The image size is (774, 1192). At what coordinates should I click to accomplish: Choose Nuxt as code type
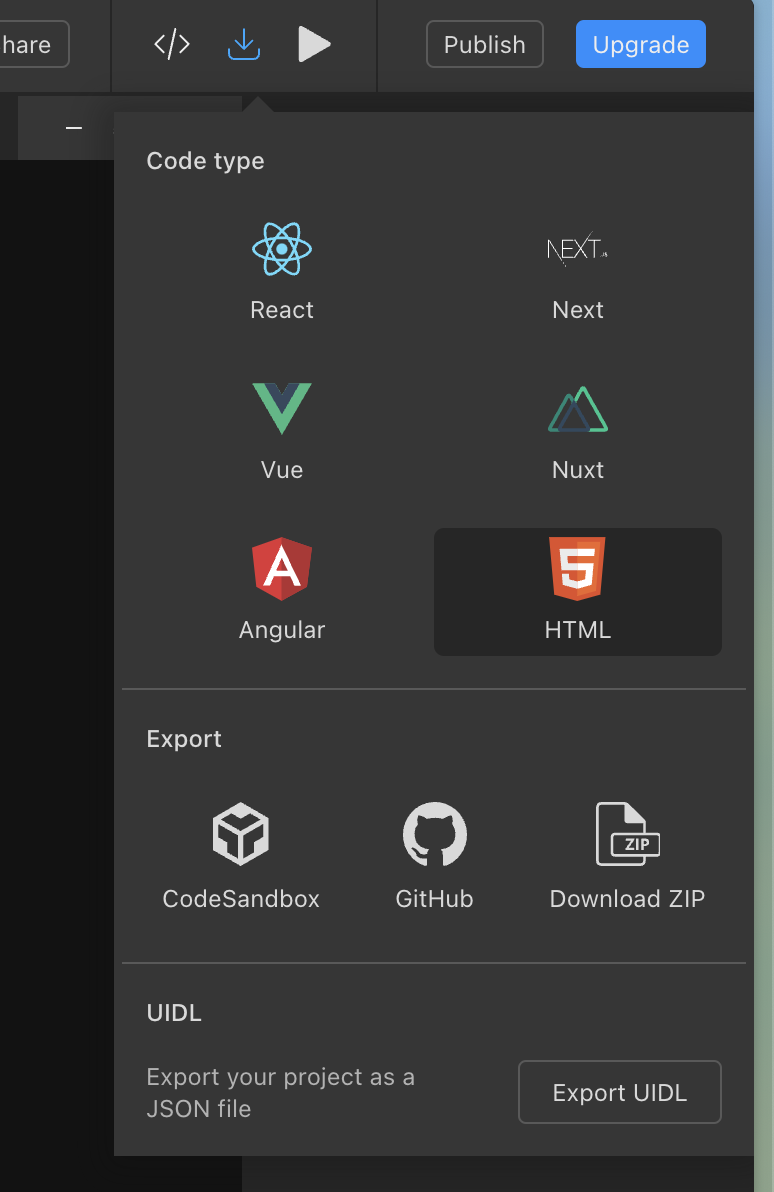(x=578, y=432)
